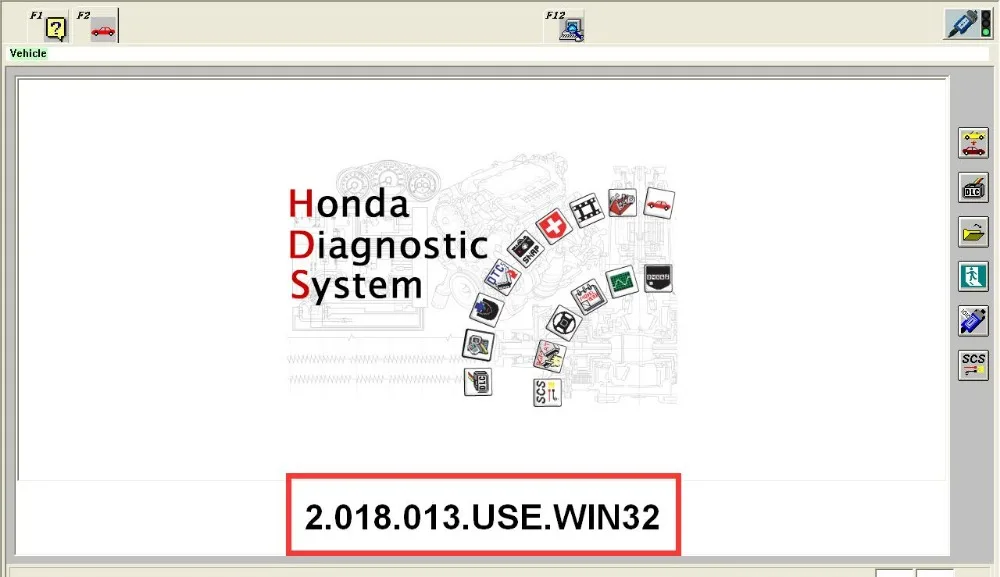Open blue interface device setup icon in sidebar

coord(973,321)
